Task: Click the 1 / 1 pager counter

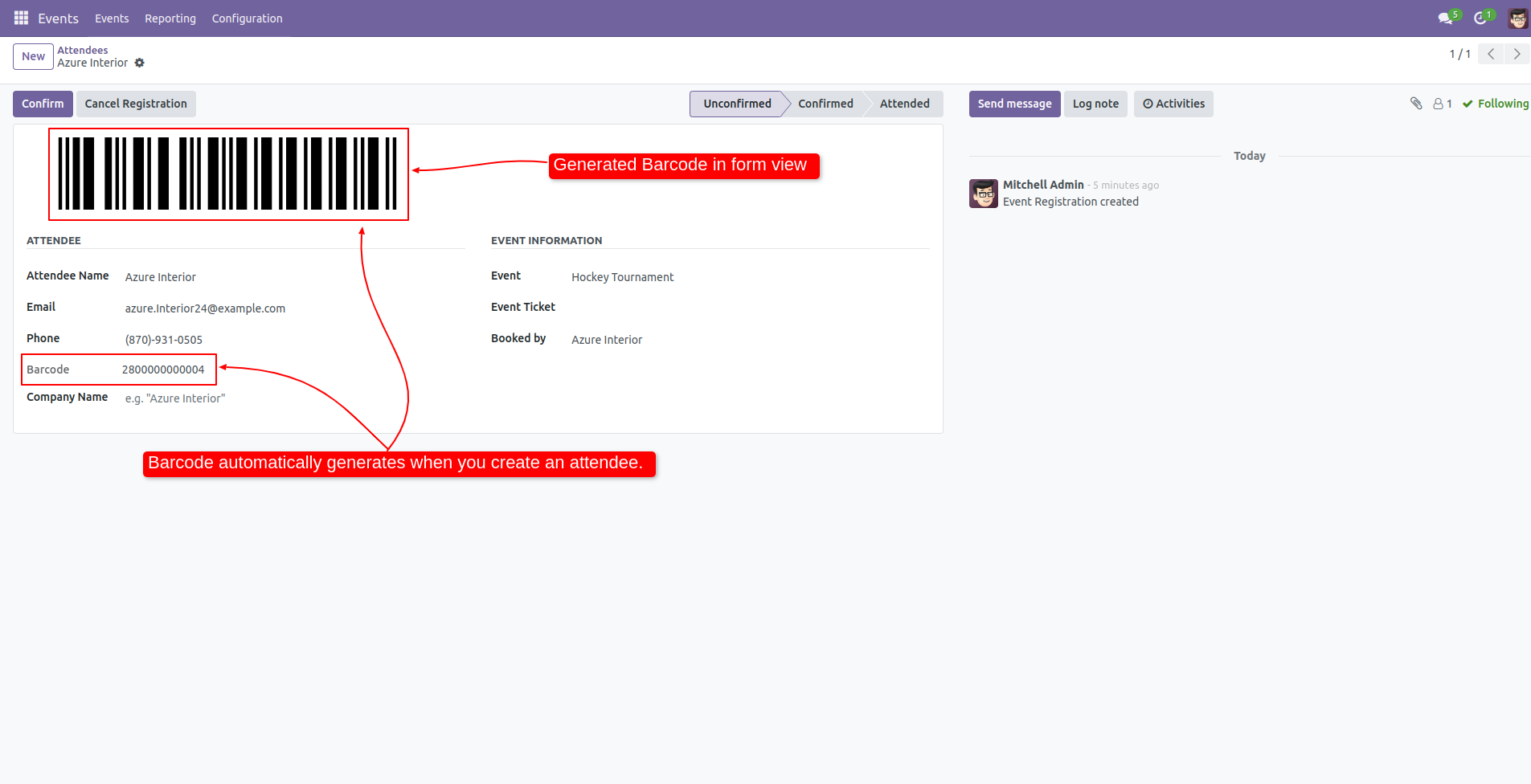Action: click(x=1459, y=54)
